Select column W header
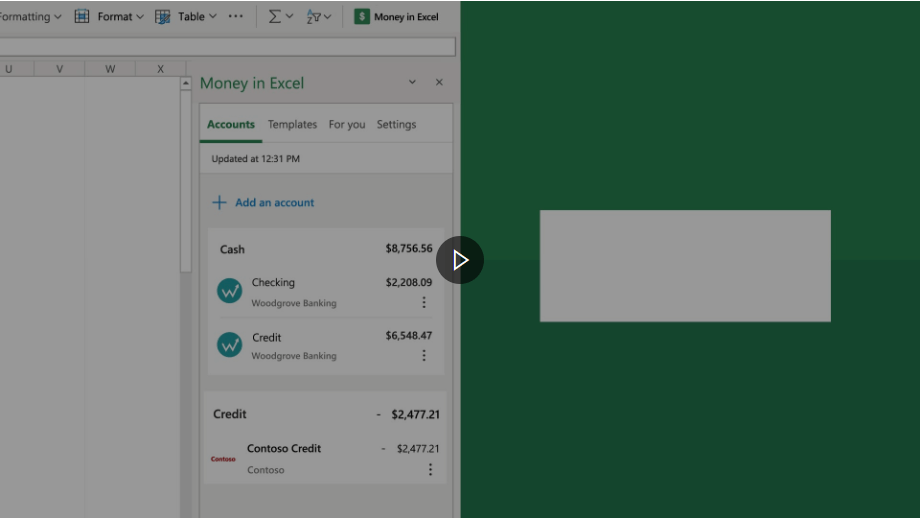 [110, 69]
